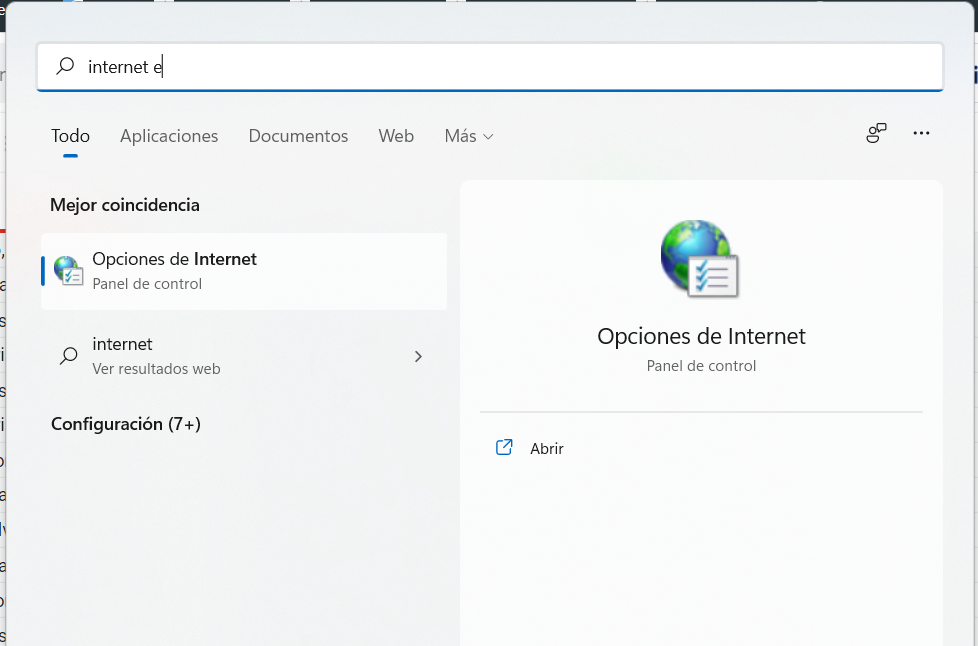Click Panel de control text in preview pane
The height and width of the screenshot is (646, 978).
(x=701, y=366)
